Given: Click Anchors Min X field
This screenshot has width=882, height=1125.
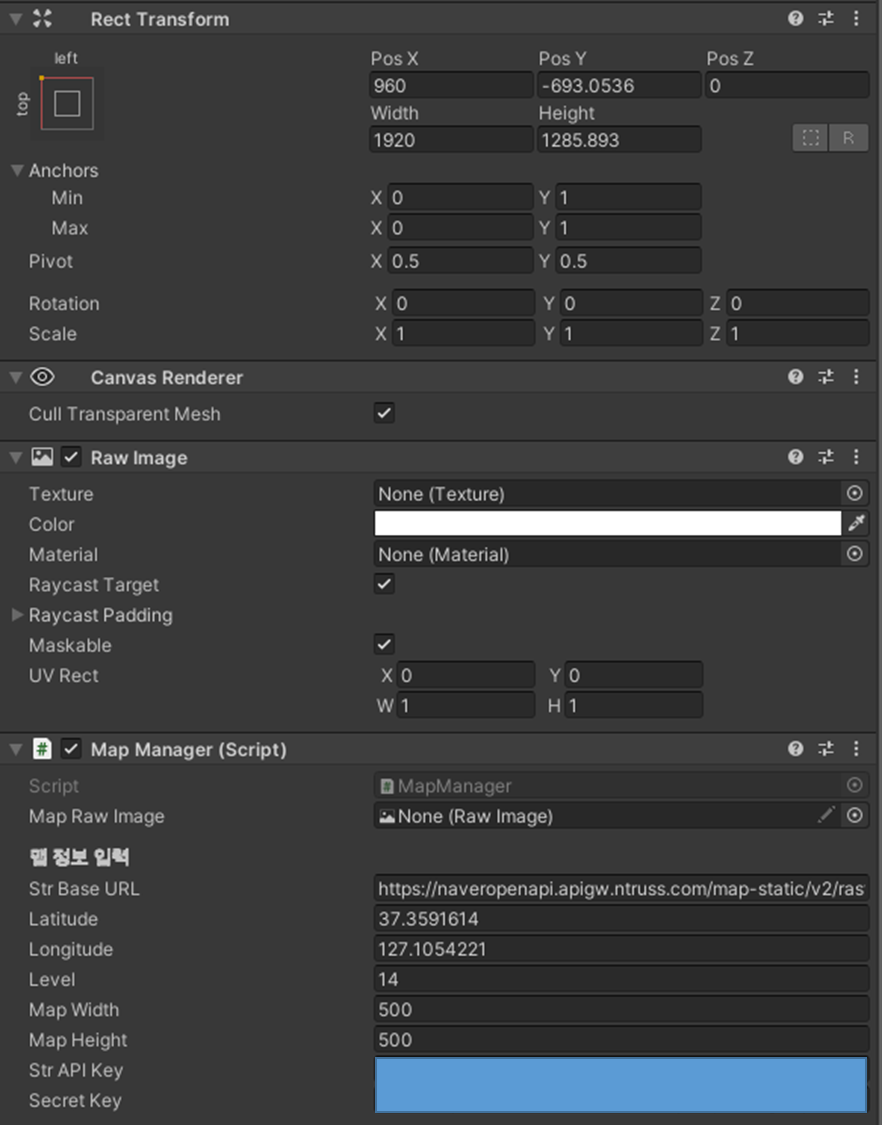Looking at the screenshot, I should [460, 197].
